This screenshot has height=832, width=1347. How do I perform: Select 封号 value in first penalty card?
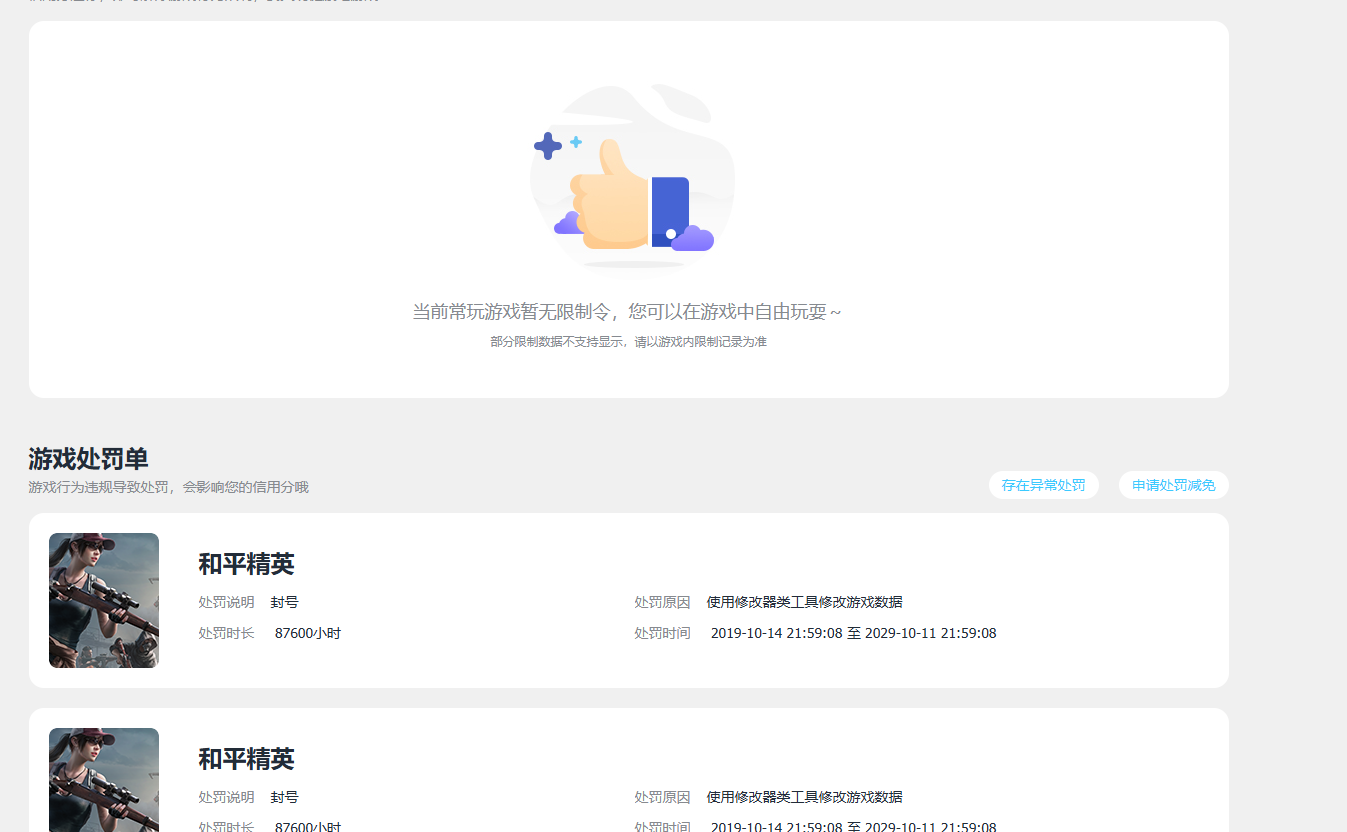[x=284, y=602]
